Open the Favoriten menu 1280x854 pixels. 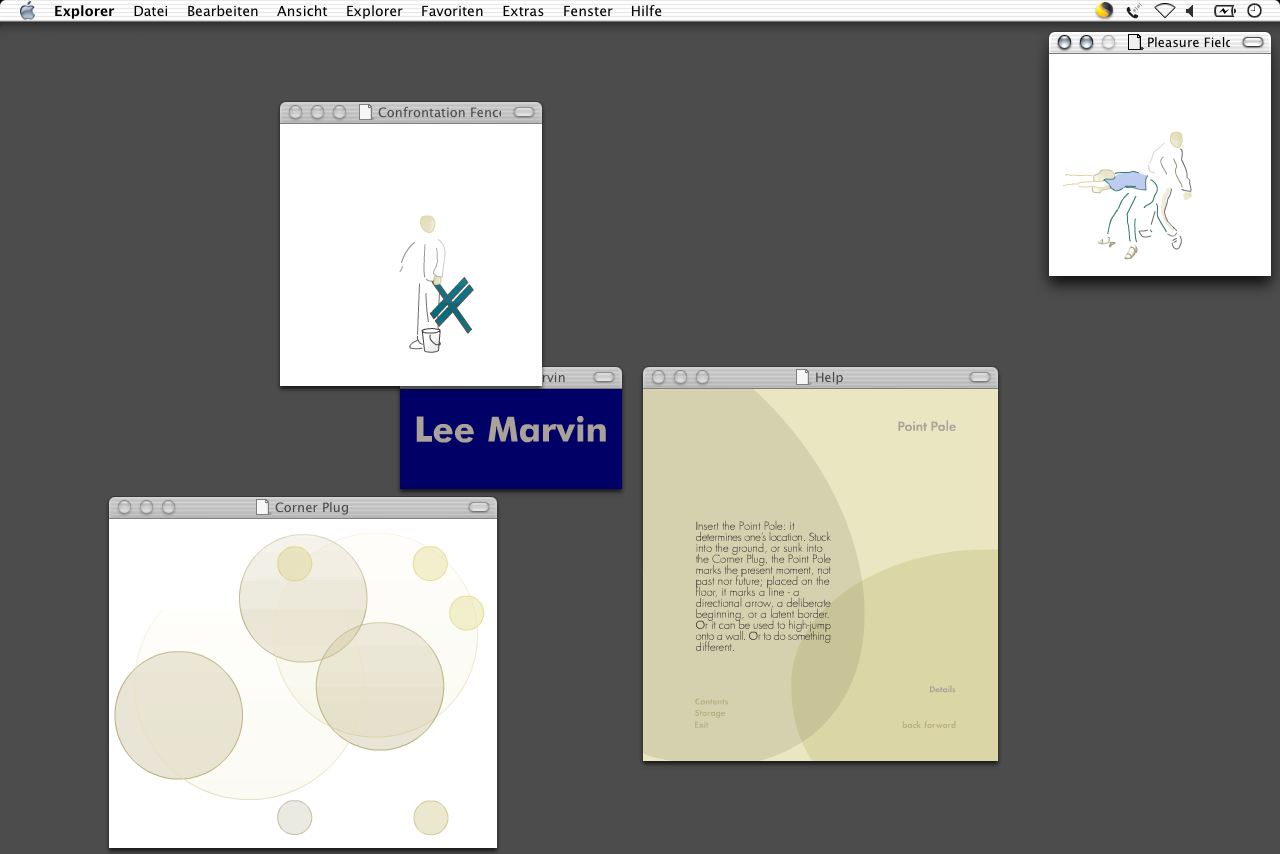point(452,11)
